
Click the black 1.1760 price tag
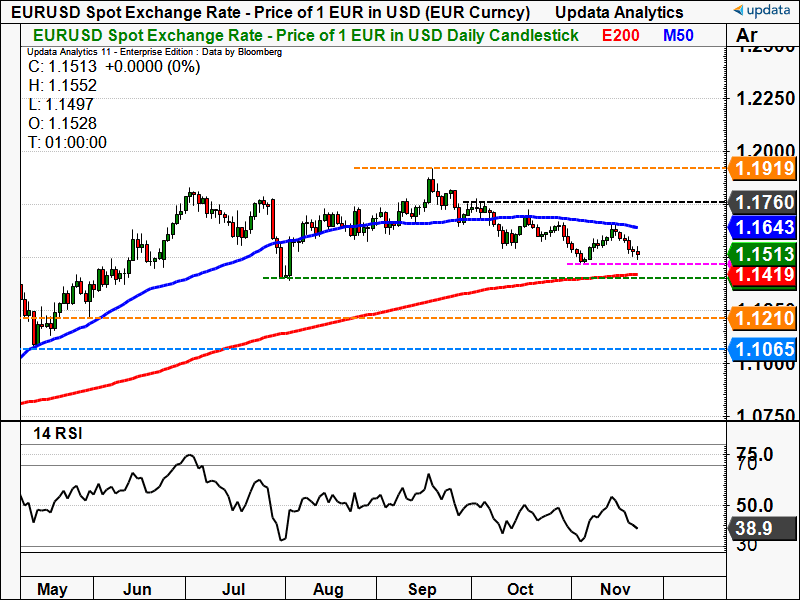pos(762,203)
